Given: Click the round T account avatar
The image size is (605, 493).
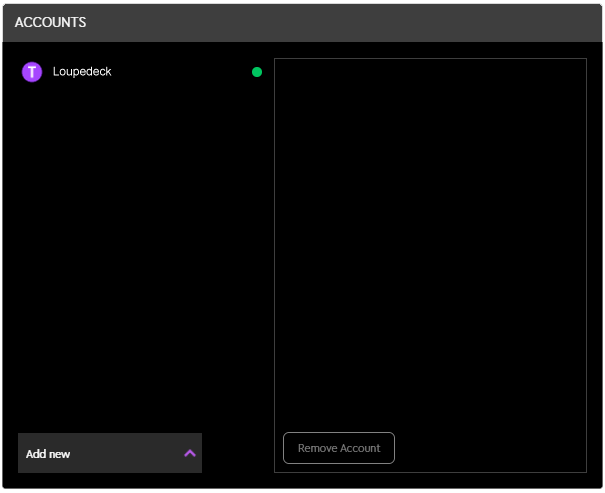Looking at the screenshot, I should tap(32, 72).
